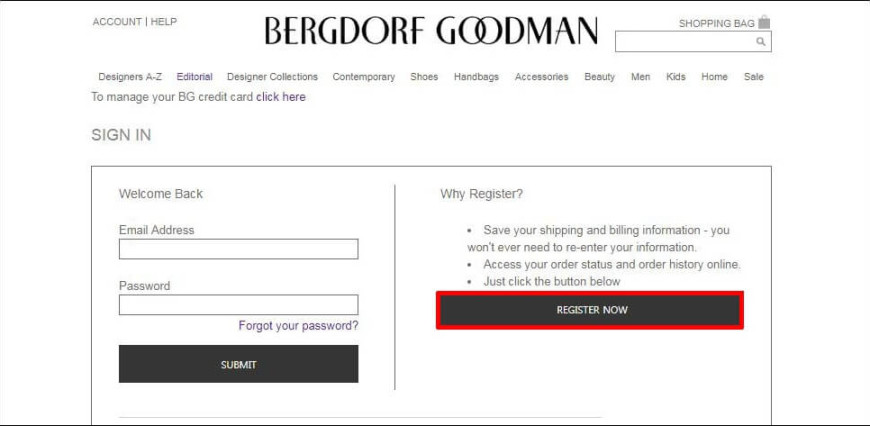Open the Account link

[117, 22]
